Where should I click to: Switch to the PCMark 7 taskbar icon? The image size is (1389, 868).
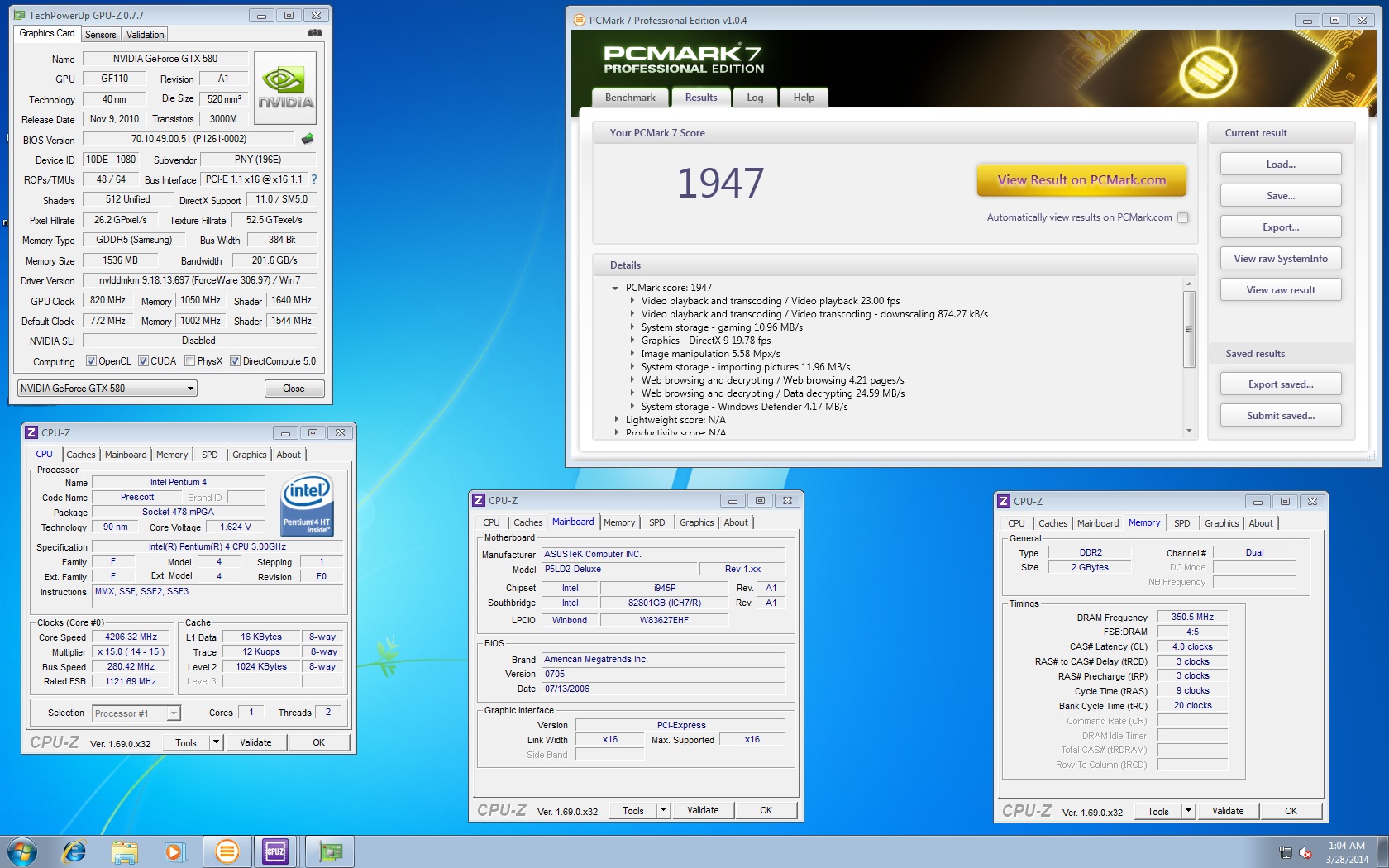point(227,851)
